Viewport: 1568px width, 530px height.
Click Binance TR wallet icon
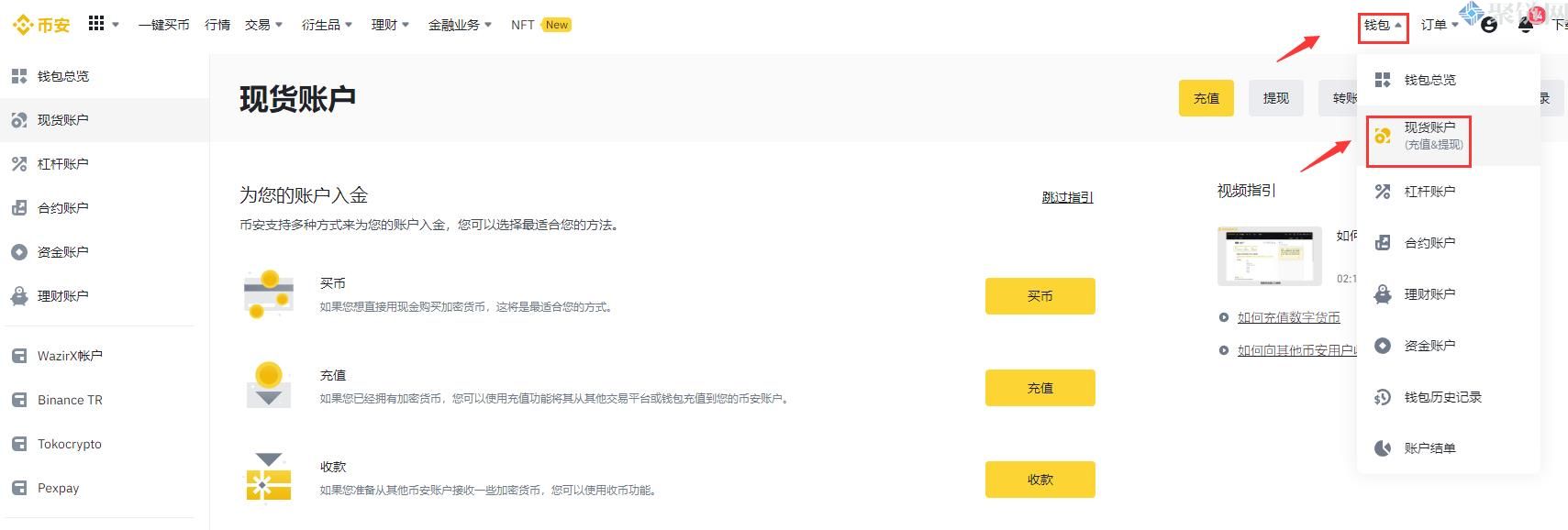pos(19,400)
